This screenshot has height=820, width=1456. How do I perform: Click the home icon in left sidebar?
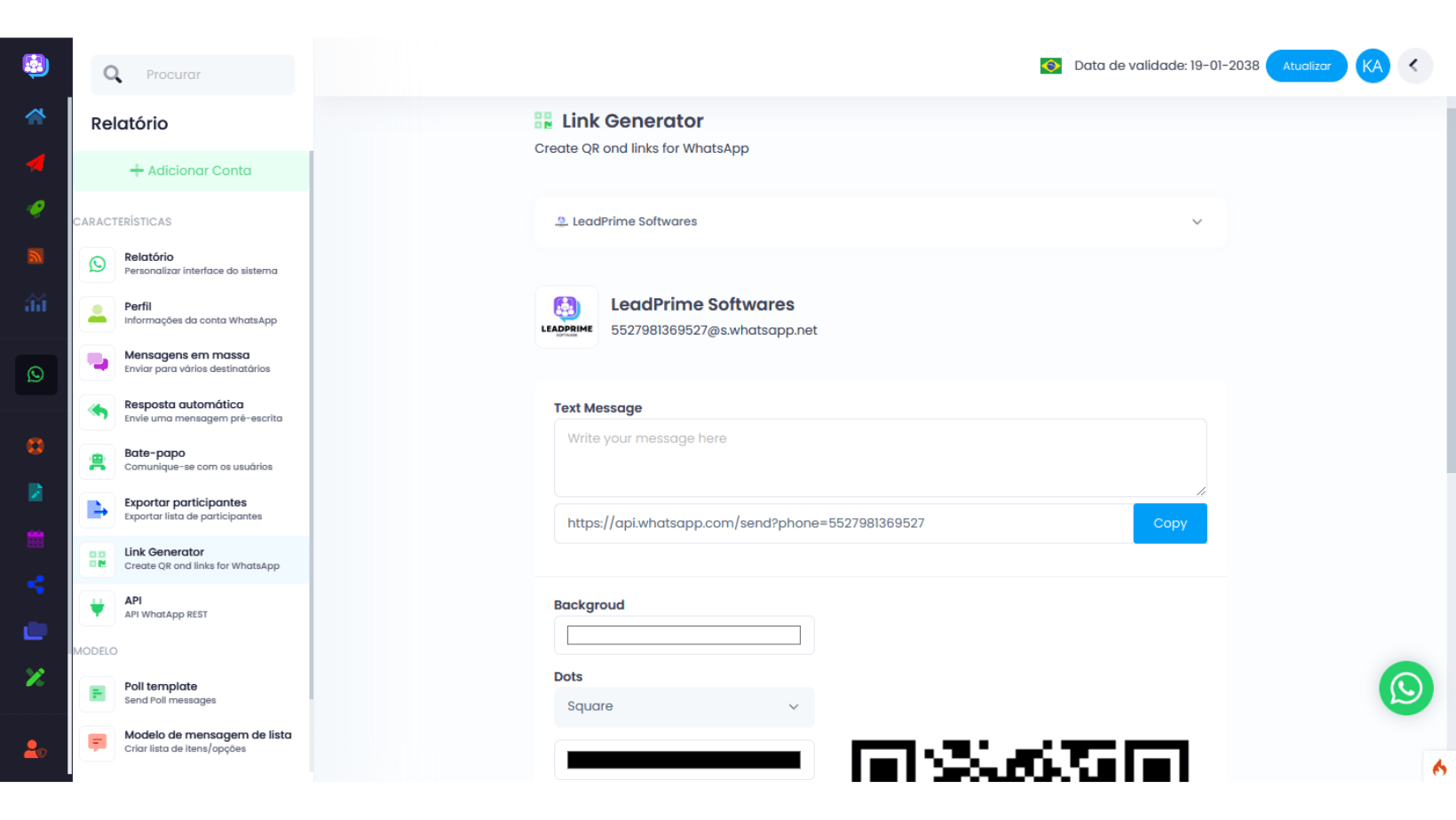pyautogui.click(x=36, y=116)
